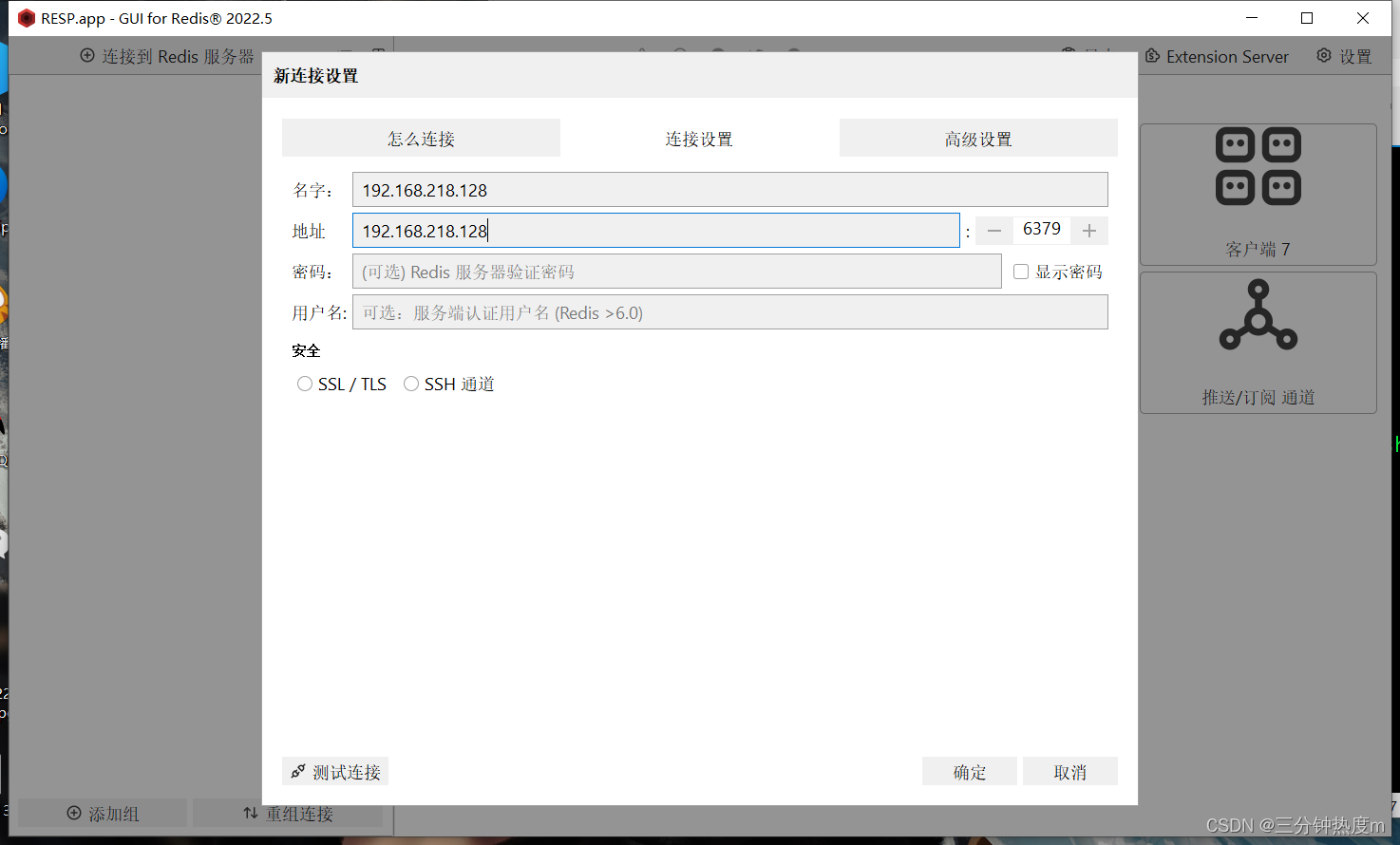Screen dimensions: 1400x845
Task: Click the 重组连接 button at bottom
Action: point(288,814)
